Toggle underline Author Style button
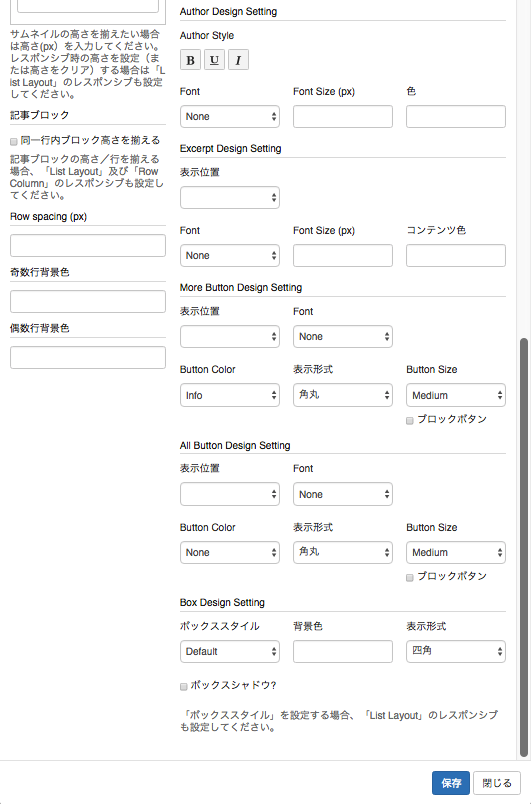Screen dimensions: 531x804 pyautogui.click(x=214, y=60)
